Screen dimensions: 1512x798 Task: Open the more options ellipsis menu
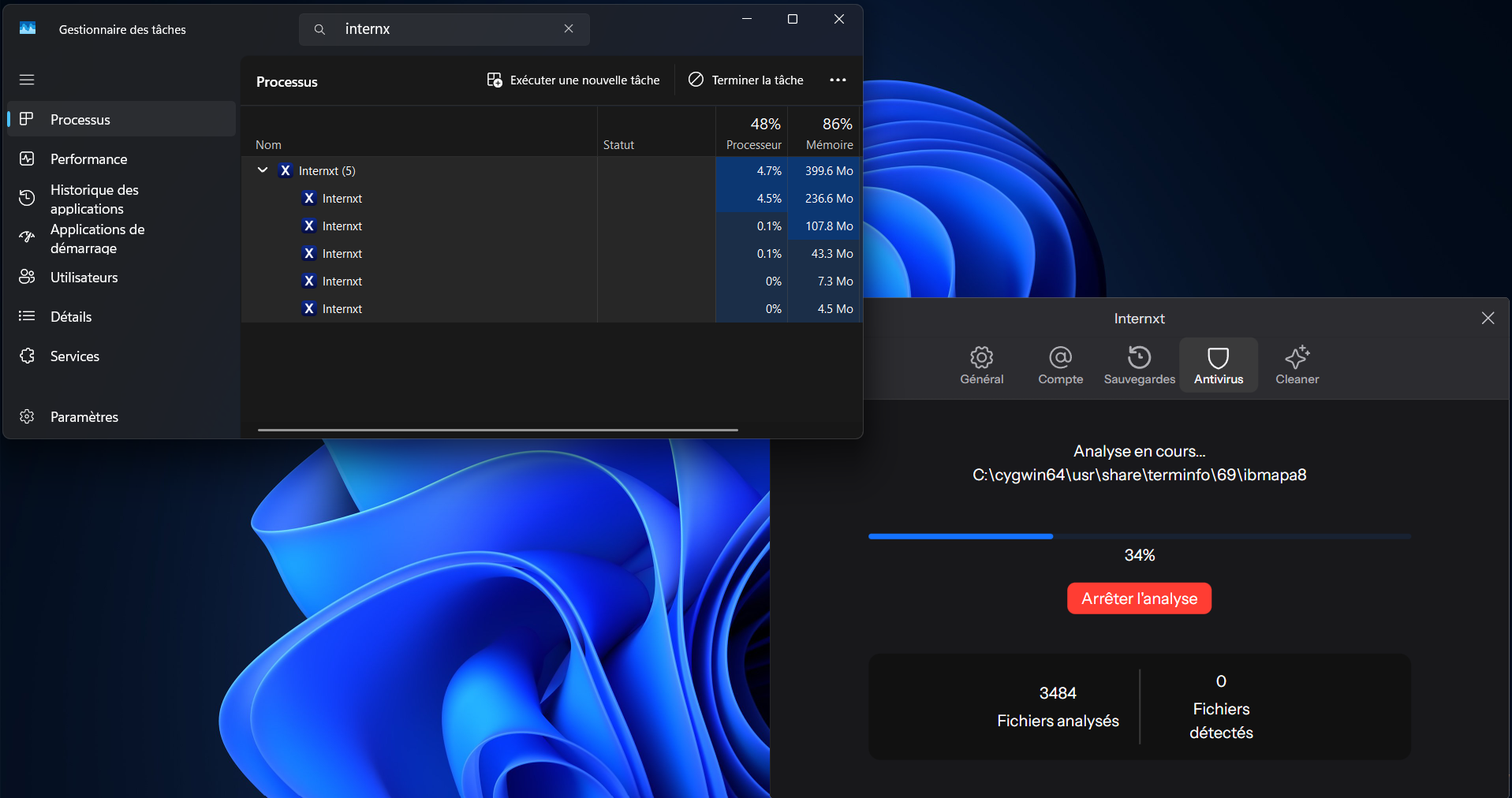(x=838, y=80)
